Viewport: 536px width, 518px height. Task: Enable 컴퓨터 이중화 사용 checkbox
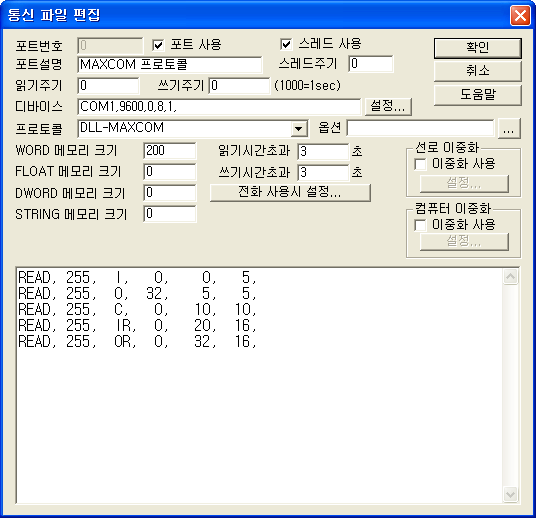(x=420, y=225)
